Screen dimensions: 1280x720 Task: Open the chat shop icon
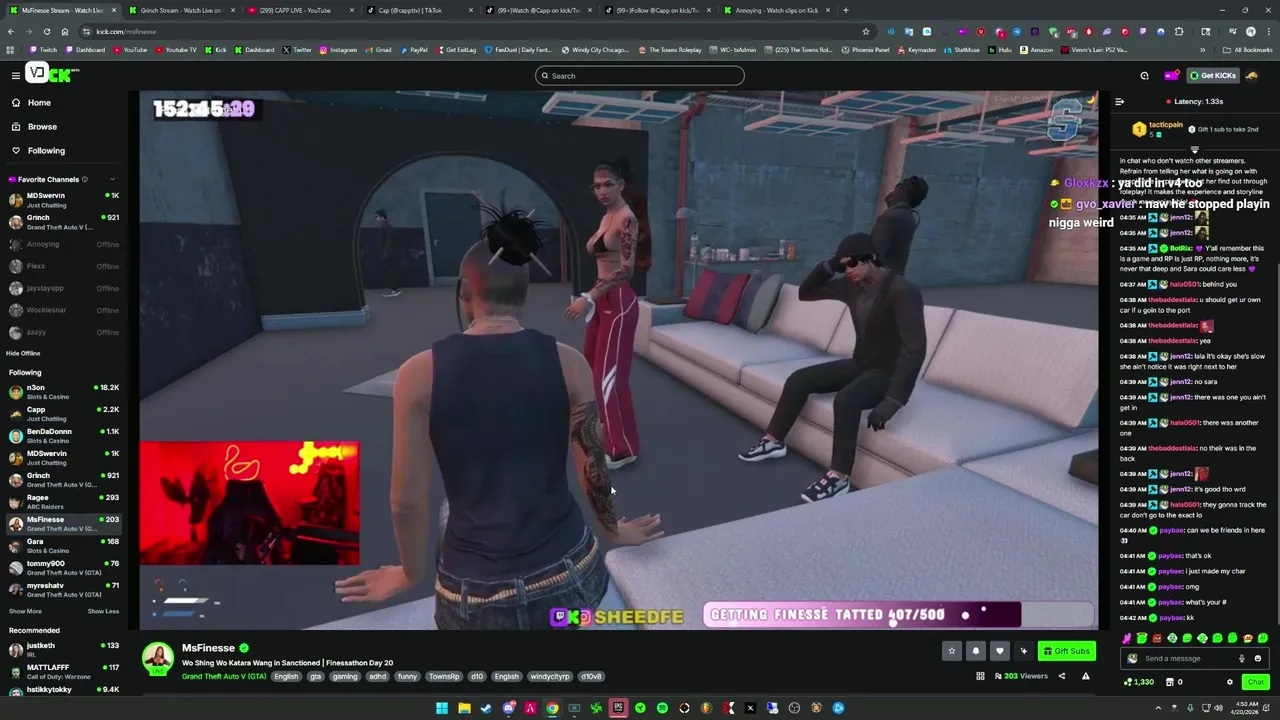(1169, 682)
